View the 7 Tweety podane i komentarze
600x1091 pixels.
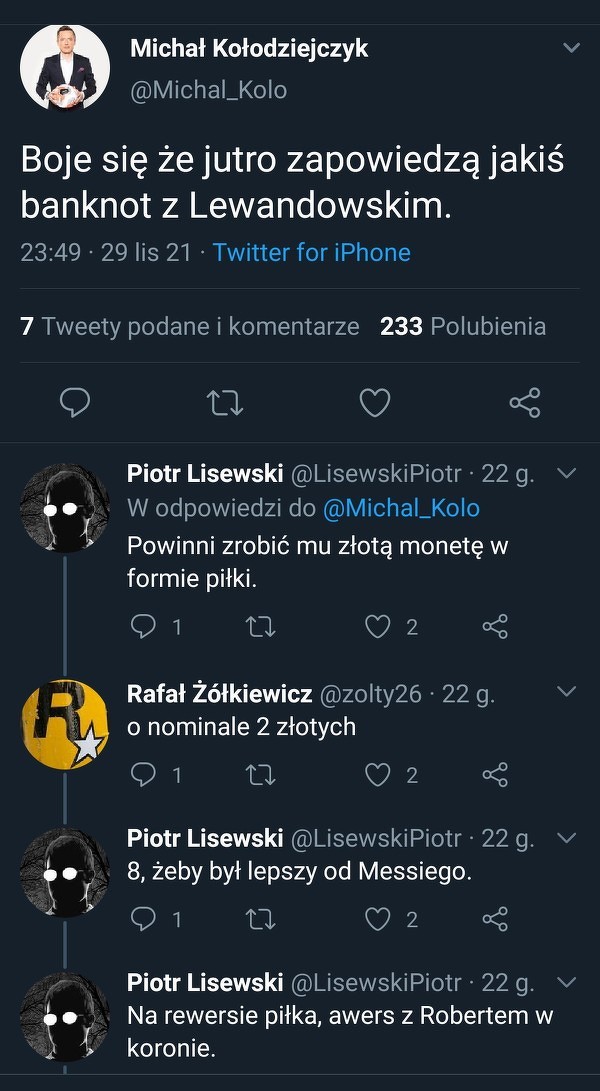190,326
